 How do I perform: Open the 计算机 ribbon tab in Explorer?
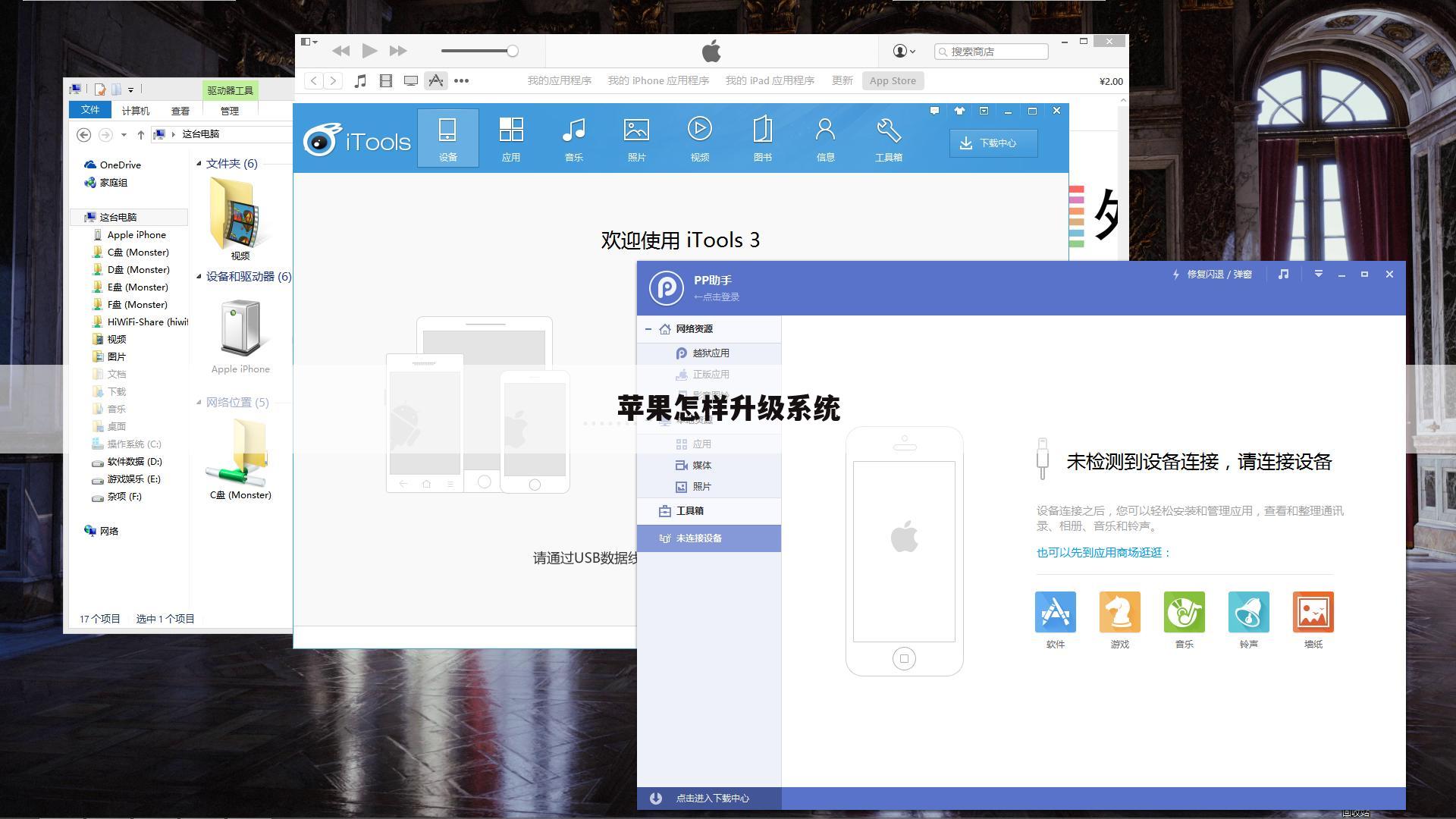click(136, 111)
